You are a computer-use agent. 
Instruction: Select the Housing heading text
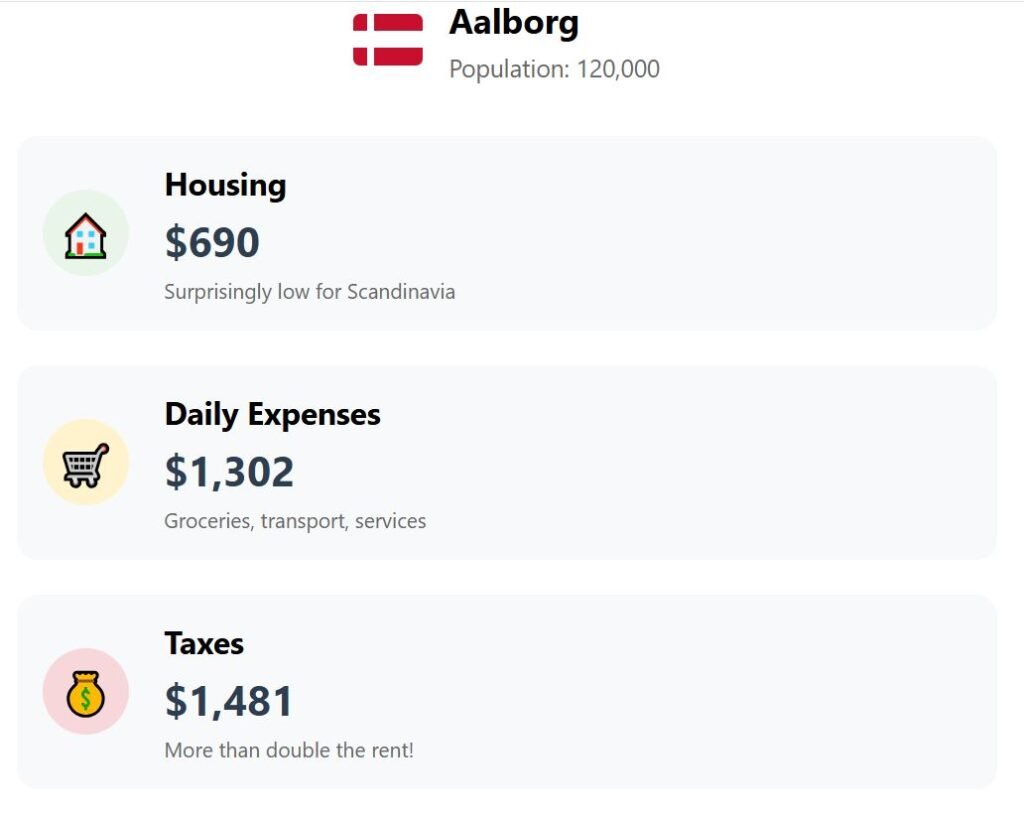pyautogui.click(x=225, y=185)
